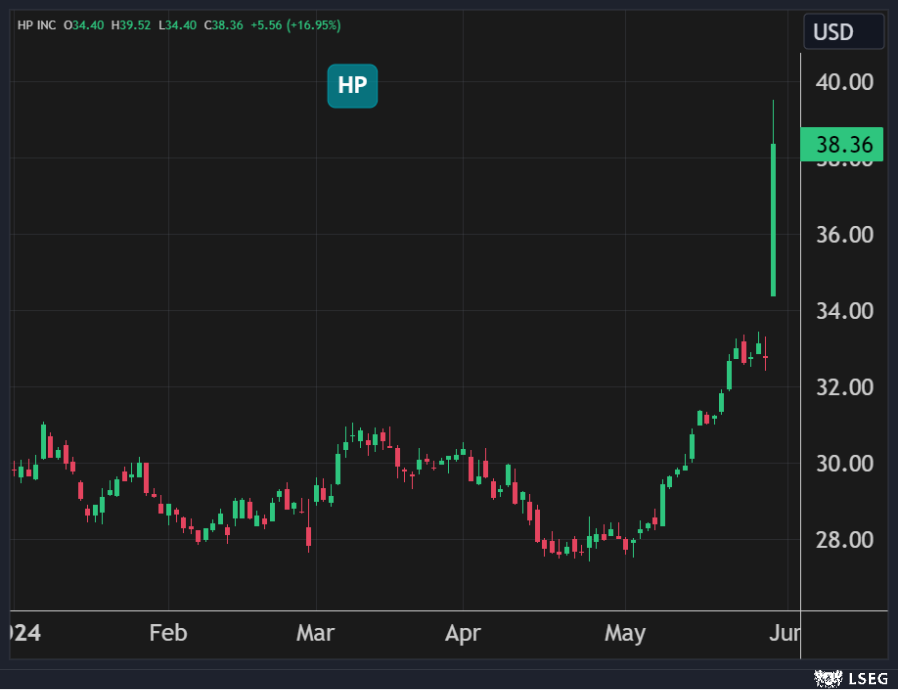Click the 34.00 price axis label
Screen dimensions: 898x690
coord(847,311)
